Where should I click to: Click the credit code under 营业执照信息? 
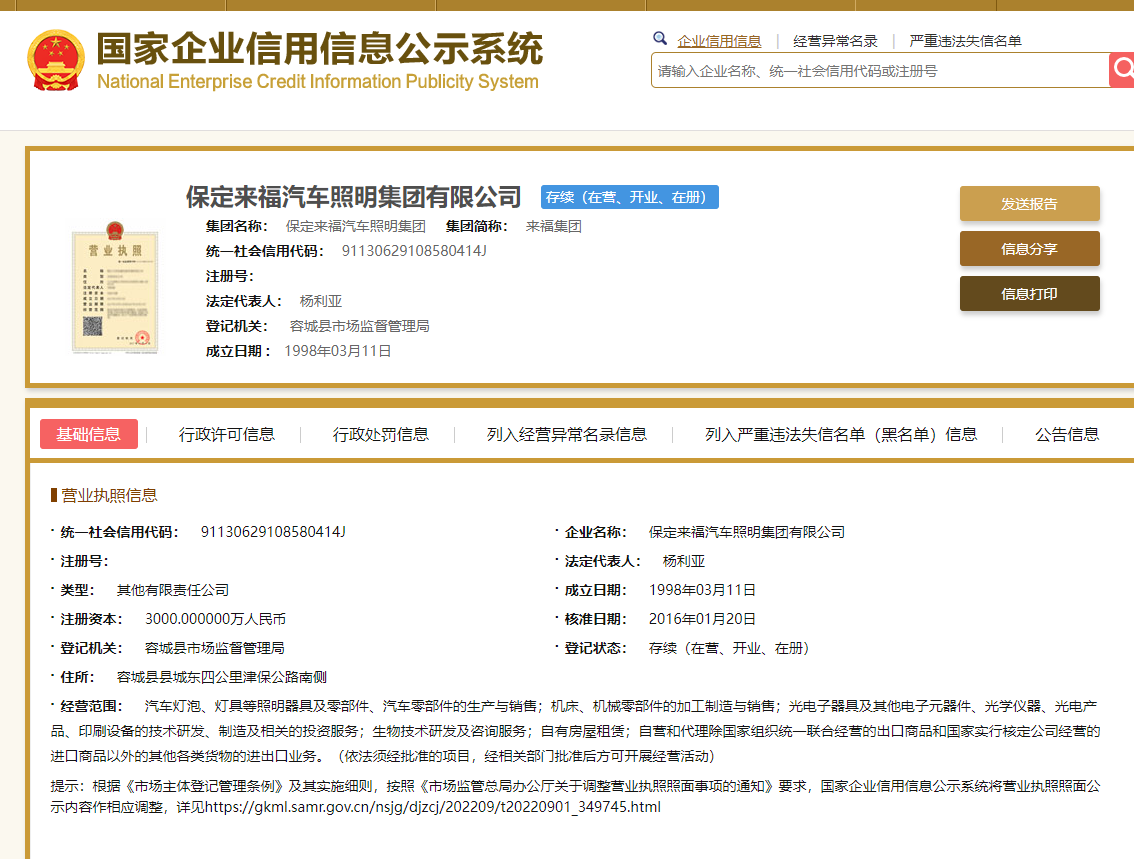273,532
